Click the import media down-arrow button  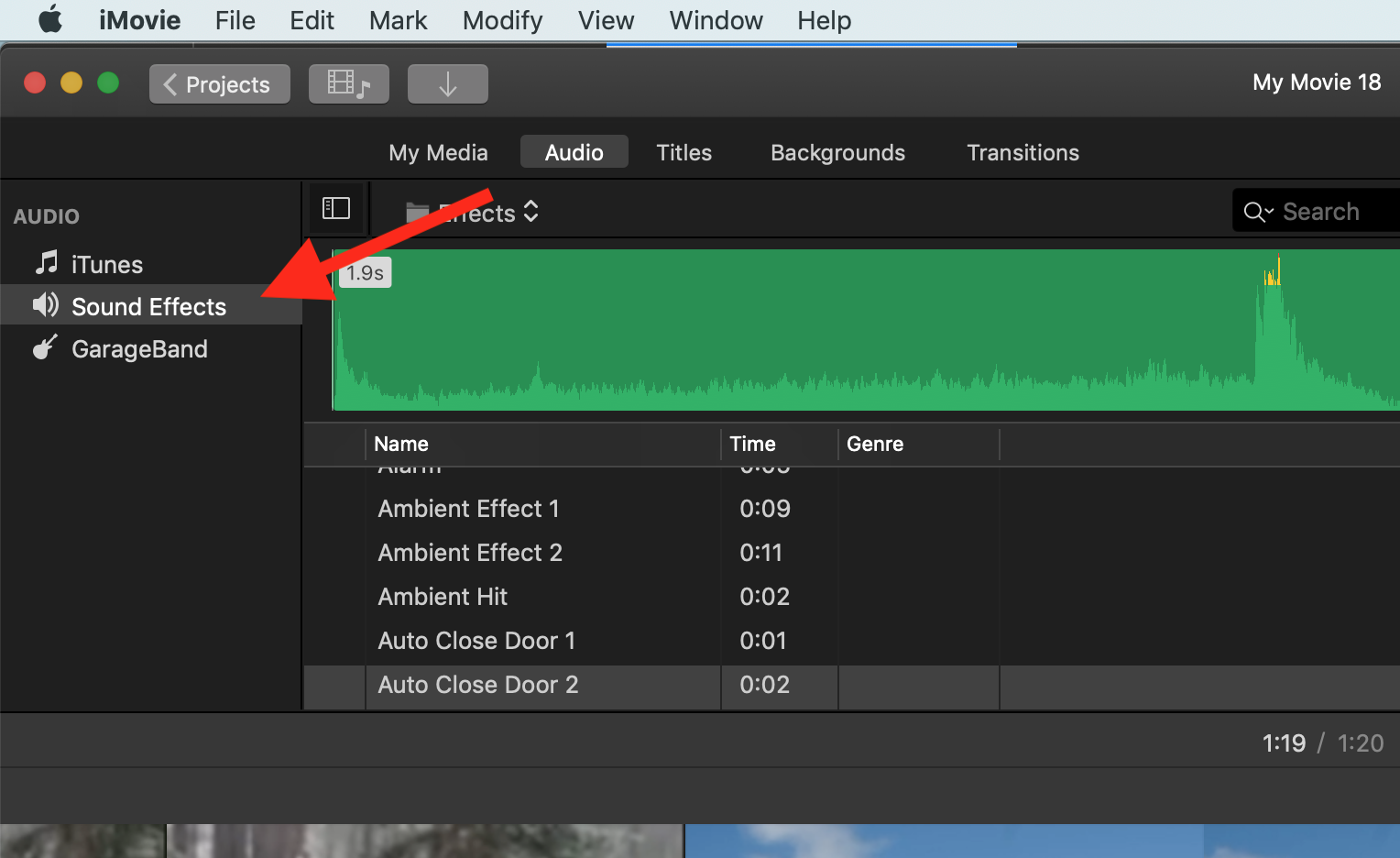click(x=448, y=84)
